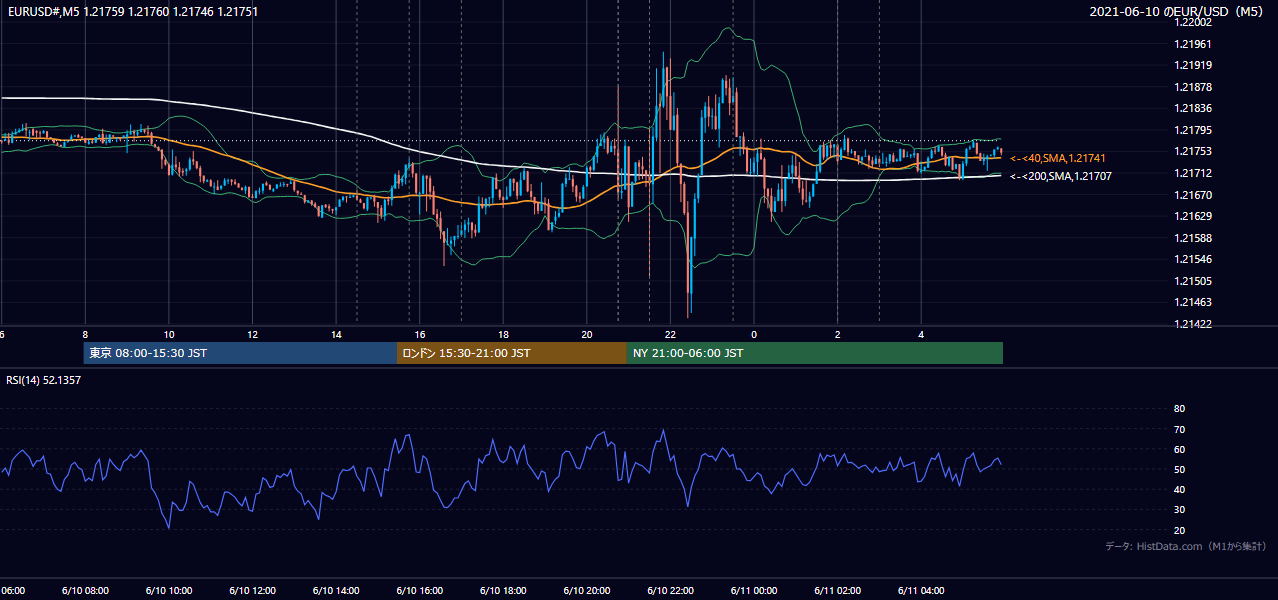Click the bottom time label 6/11 04:00

(x=922, y=591)
